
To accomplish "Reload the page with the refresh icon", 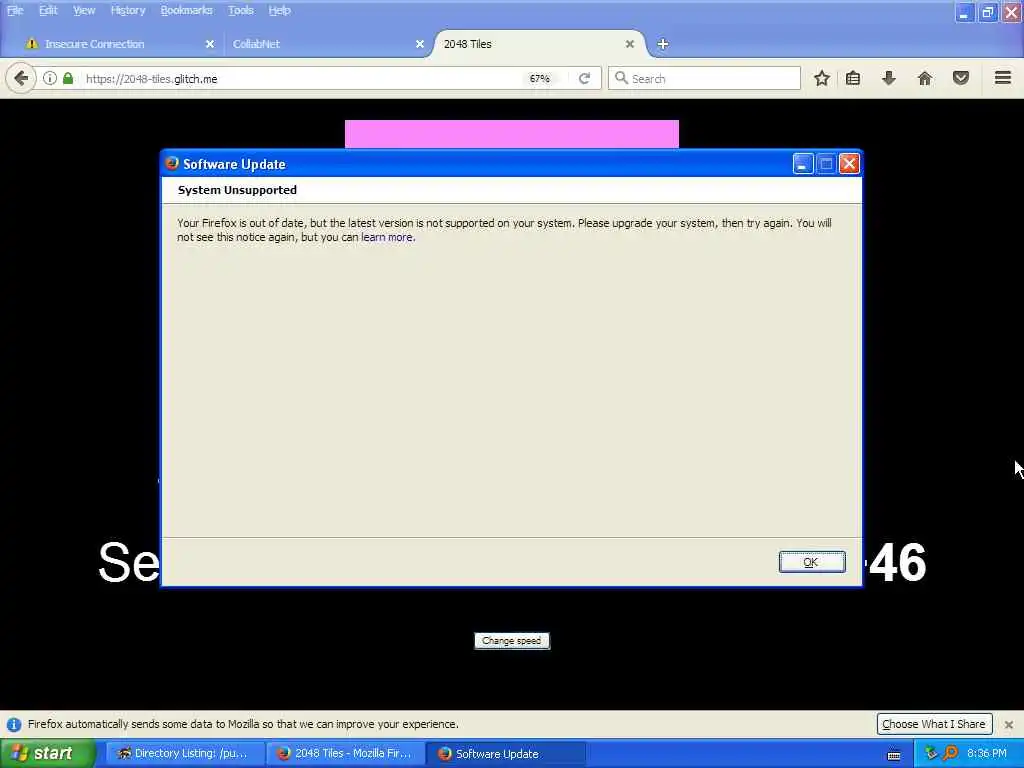I will pos(584,78).
